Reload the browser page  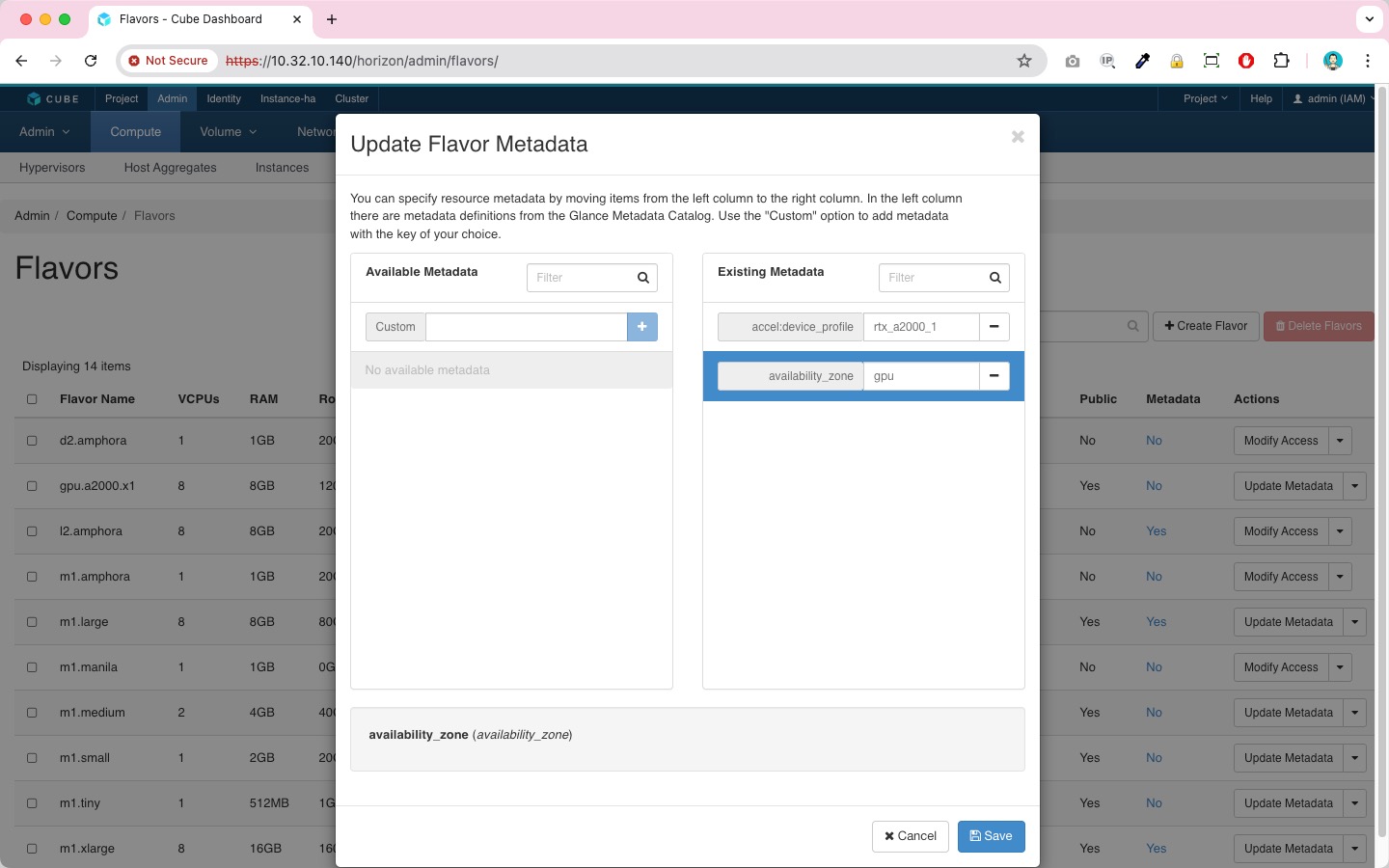click(91, 61)
